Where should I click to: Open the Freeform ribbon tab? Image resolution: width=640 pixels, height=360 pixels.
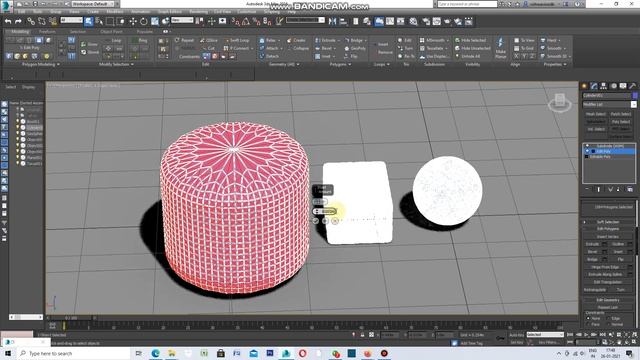47,31
